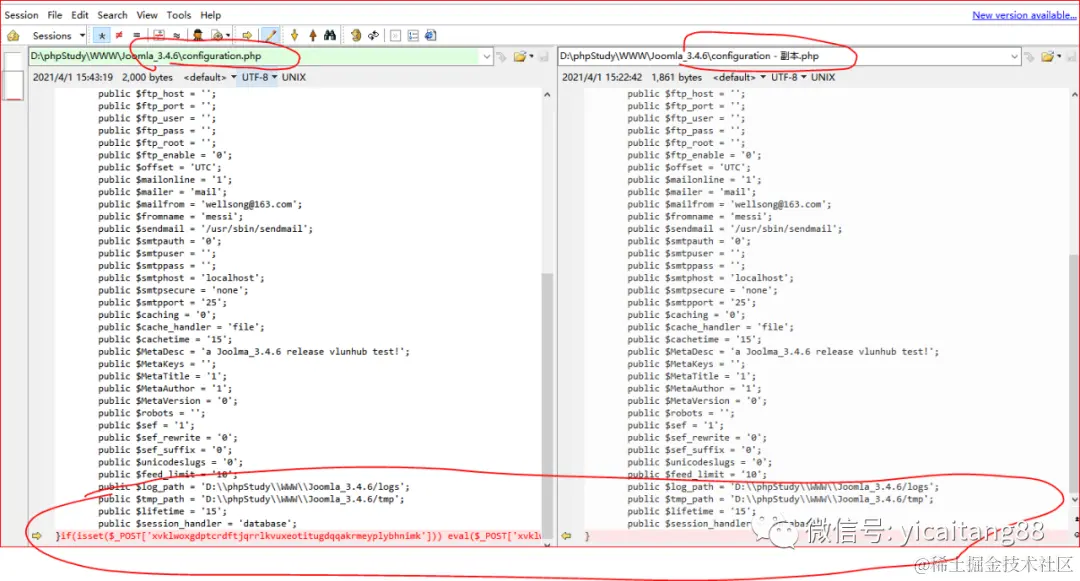1080x581 pixels.
Task: Toggle Show Differences not-equal filter
Action: (x=119, y=35)
